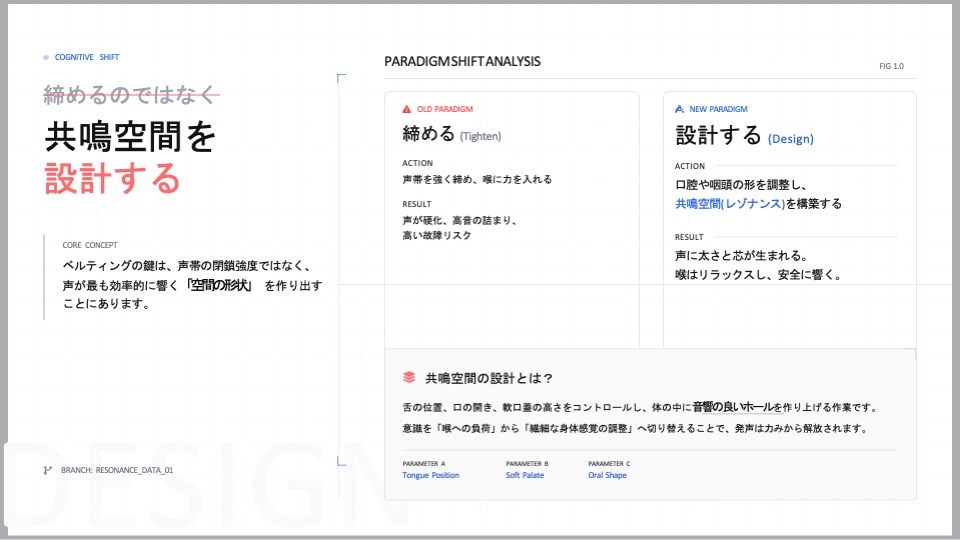The image size is (960, 540).
Task: Click the FIG 1.0 label
Action: [891, 66]
